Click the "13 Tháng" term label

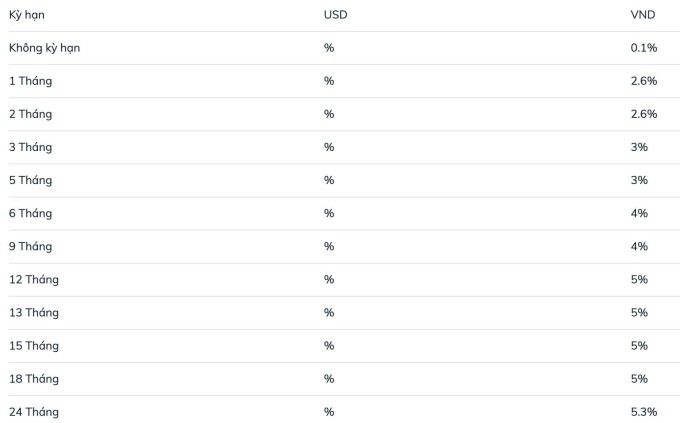click(x=34, y=312)
